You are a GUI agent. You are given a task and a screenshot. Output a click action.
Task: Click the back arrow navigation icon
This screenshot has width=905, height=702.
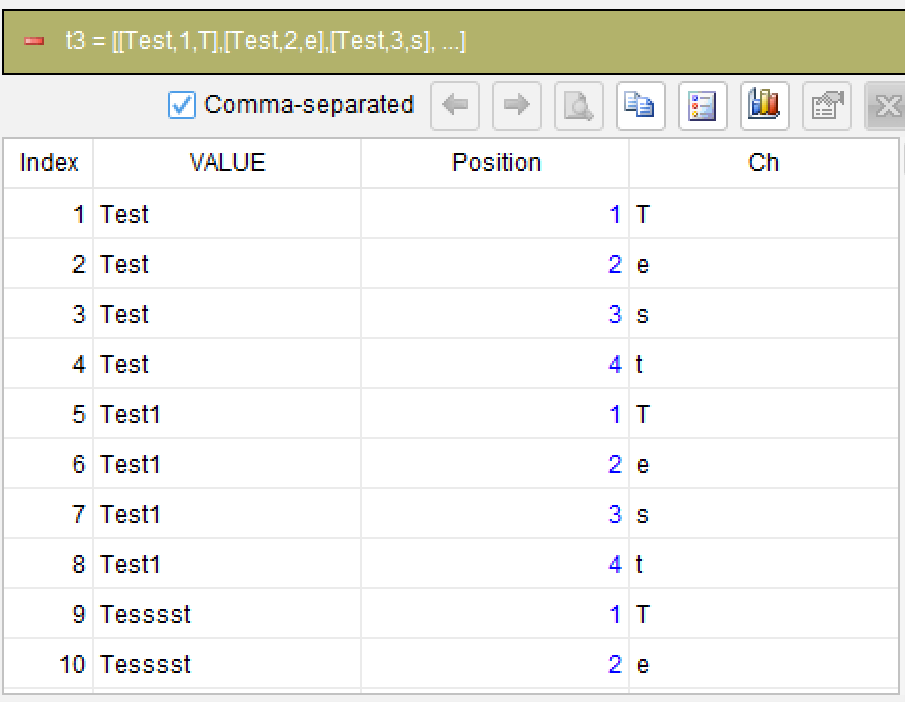[x=455, y=106]
